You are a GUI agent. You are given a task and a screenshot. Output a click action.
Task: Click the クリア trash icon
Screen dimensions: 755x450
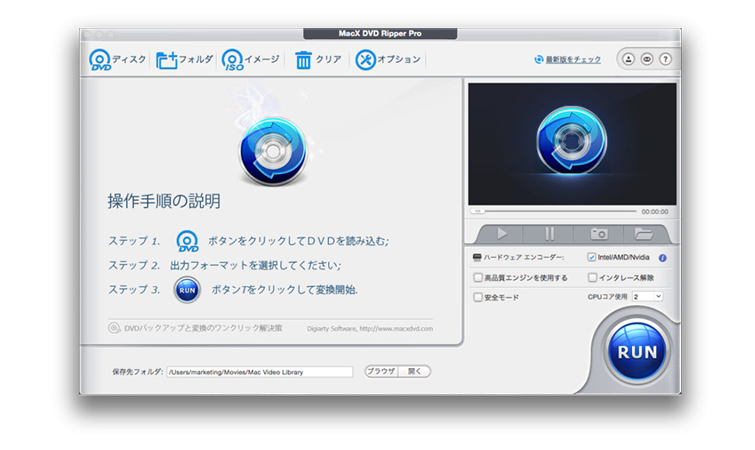[303, 60]
